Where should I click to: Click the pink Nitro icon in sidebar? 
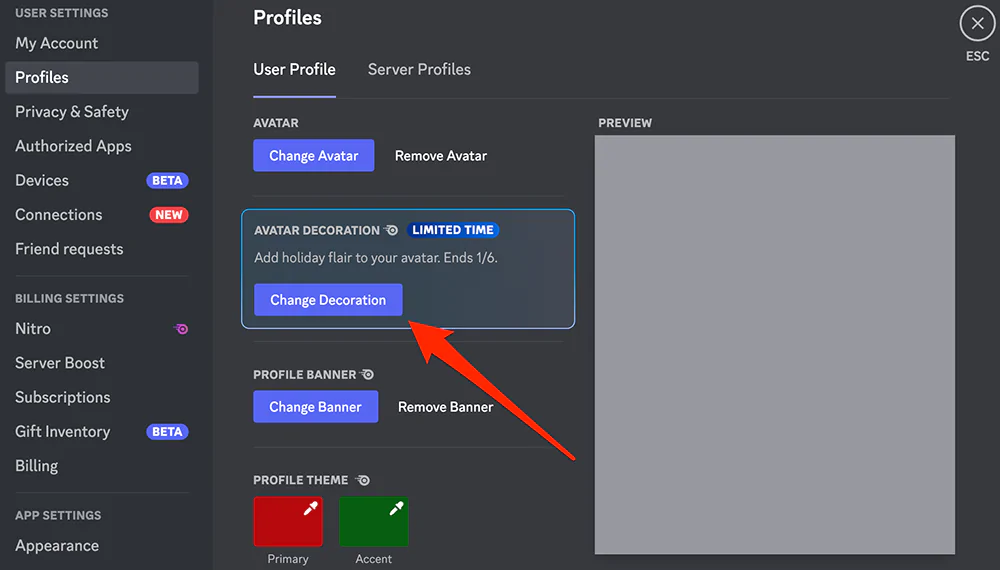(181, 329)
